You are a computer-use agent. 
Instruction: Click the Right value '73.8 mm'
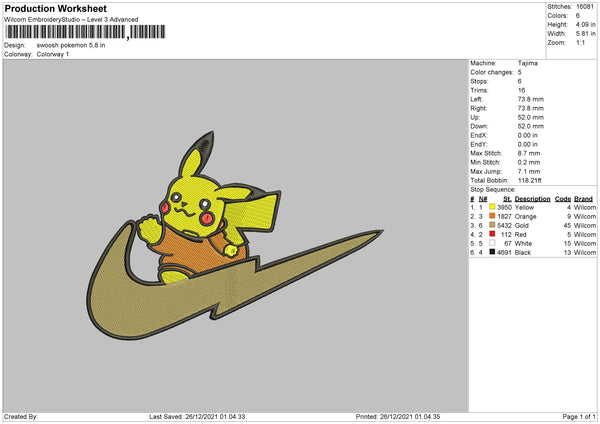pos(531,108)
